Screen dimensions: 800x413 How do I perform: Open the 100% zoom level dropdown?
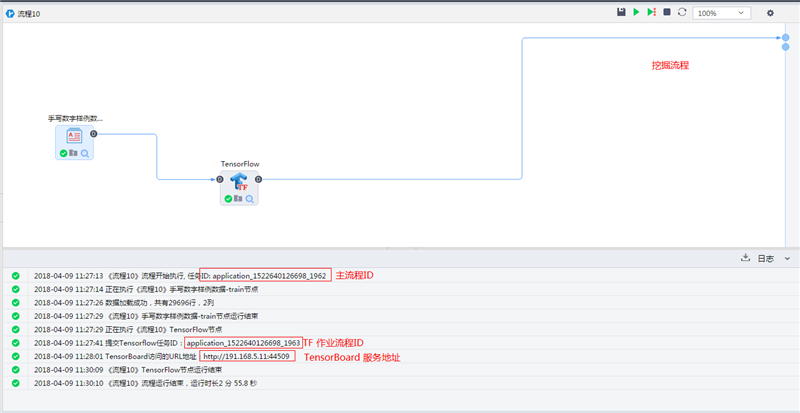click(723, 13)
